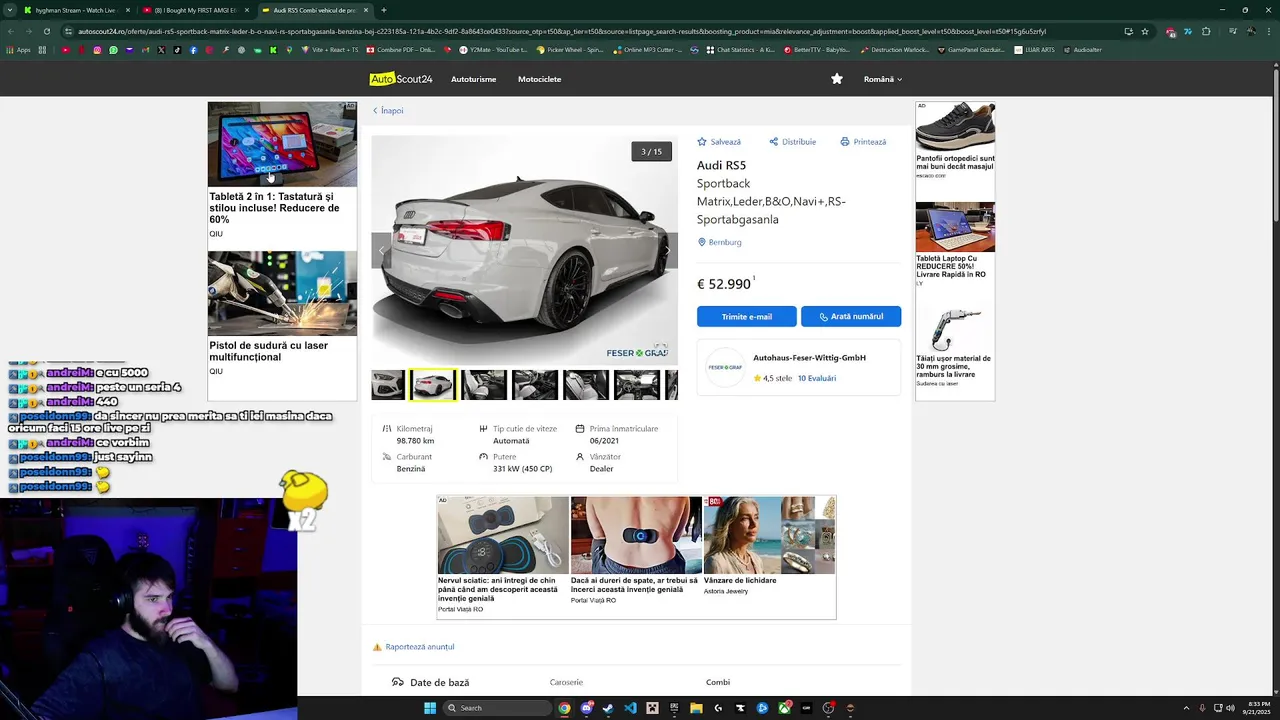Open Chrome from the taskbar
This screenshot has height=720, width=1280.
point(564,708)
